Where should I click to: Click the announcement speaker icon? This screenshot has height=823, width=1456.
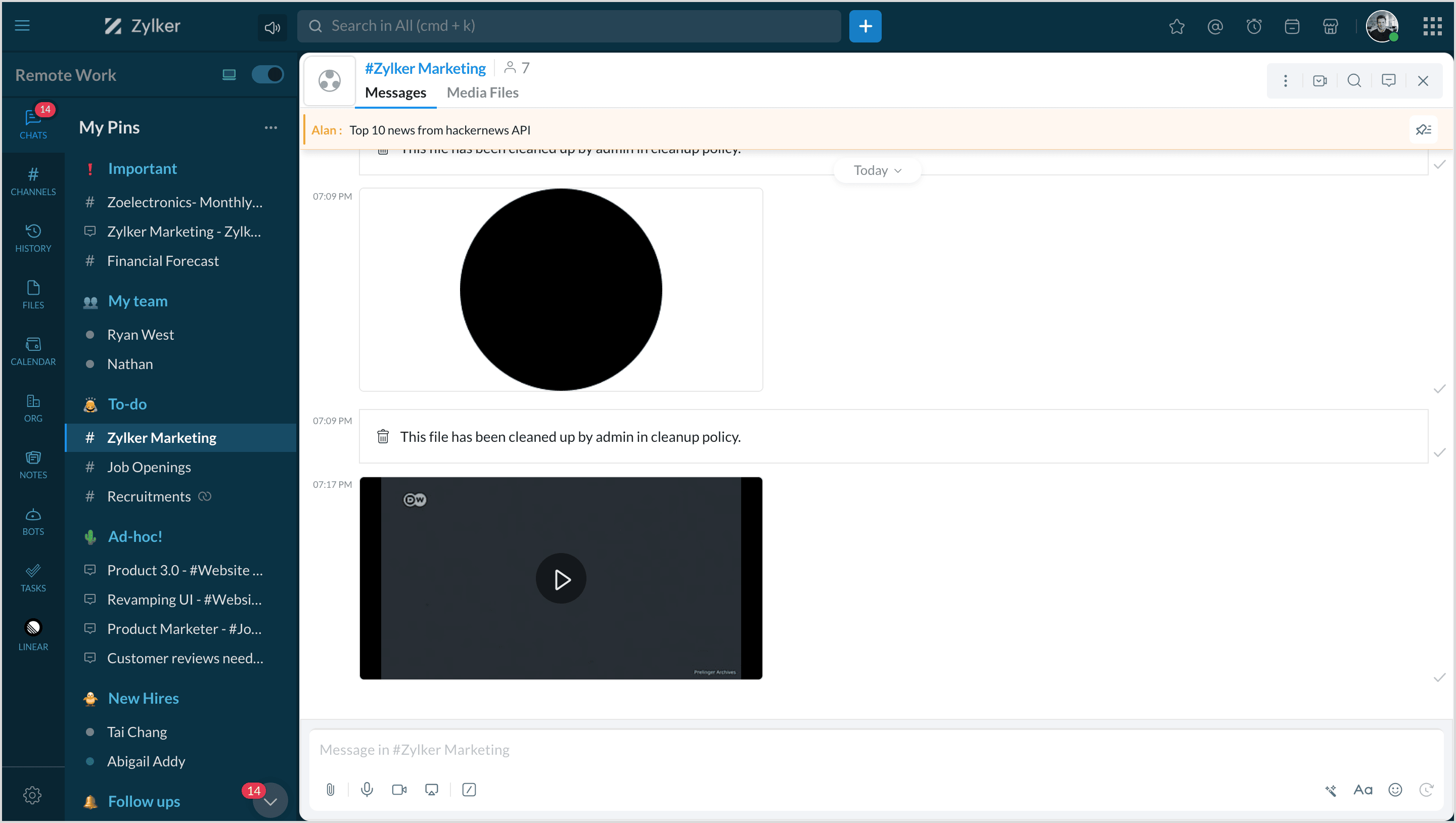coord(272,27)
